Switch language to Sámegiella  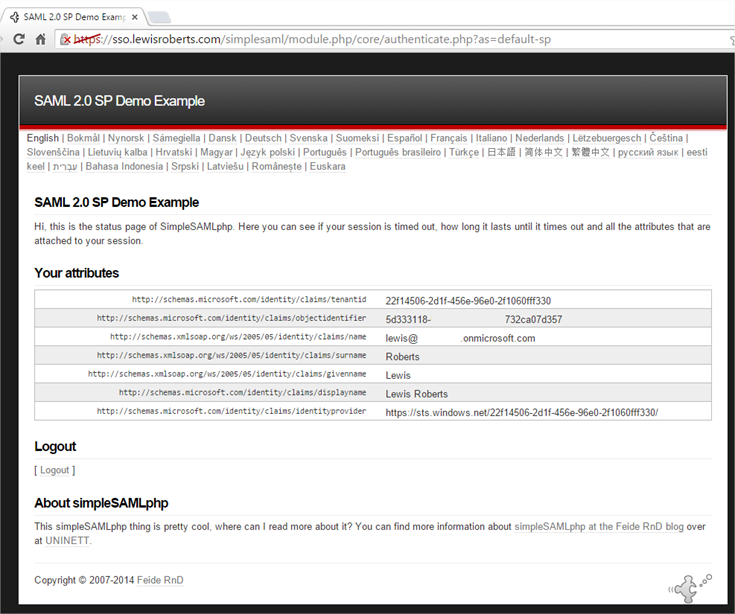pyautogui.click(x=176, y=138)
